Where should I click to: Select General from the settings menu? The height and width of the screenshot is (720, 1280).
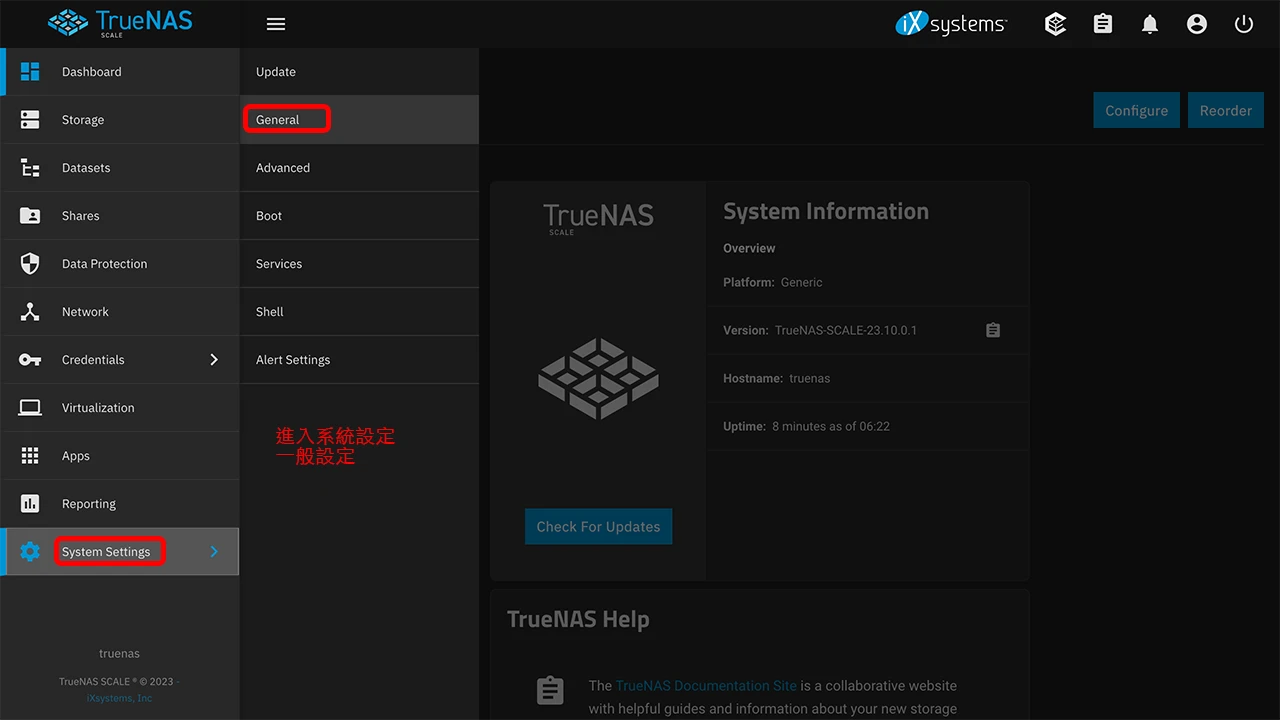click(276, 119)
